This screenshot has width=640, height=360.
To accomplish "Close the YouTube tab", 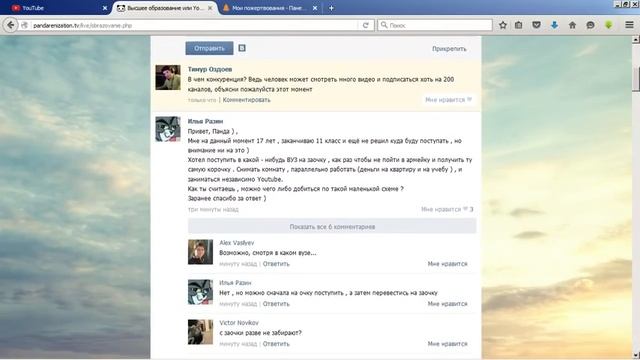I will coord(105,8).
